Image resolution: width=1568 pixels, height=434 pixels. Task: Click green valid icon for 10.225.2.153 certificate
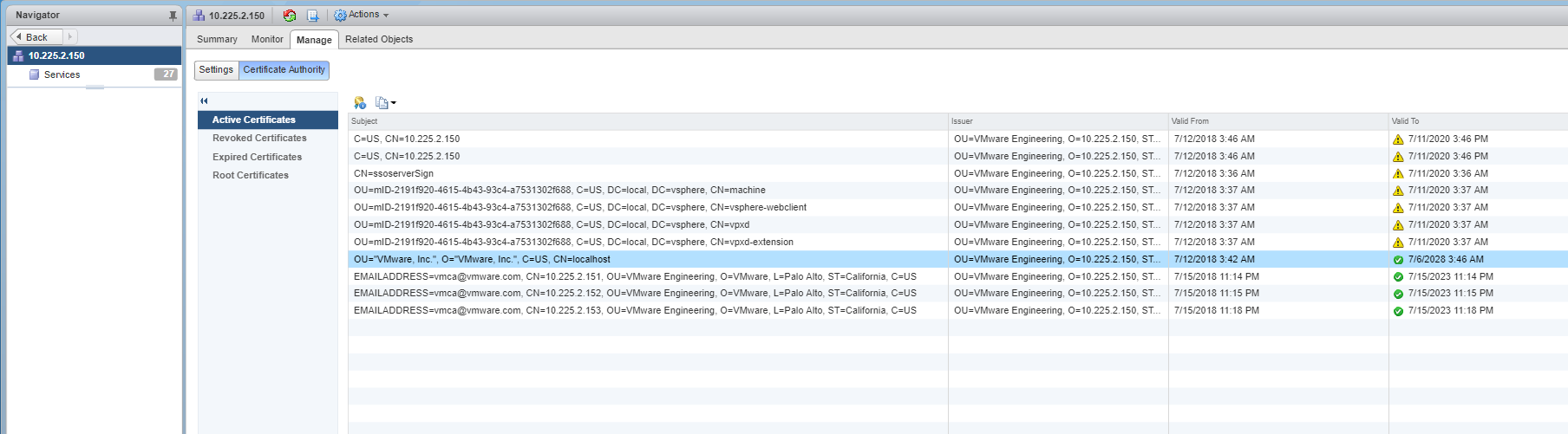click(x=1398, y=311)
